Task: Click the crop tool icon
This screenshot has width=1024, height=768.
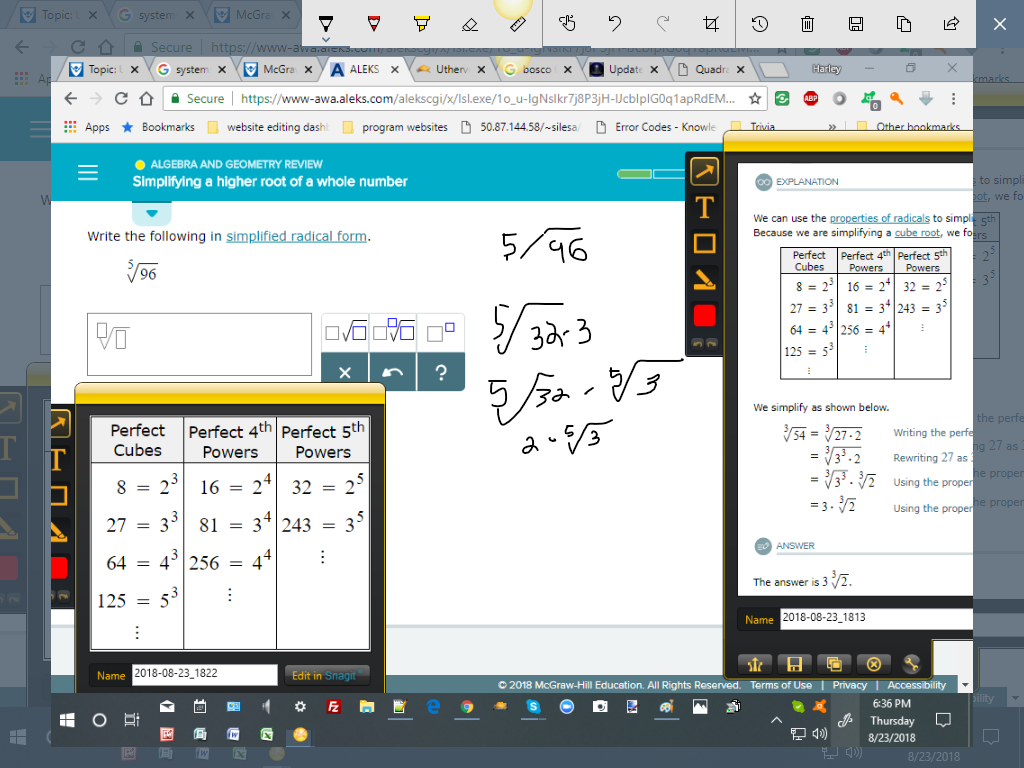Action: 711,23
